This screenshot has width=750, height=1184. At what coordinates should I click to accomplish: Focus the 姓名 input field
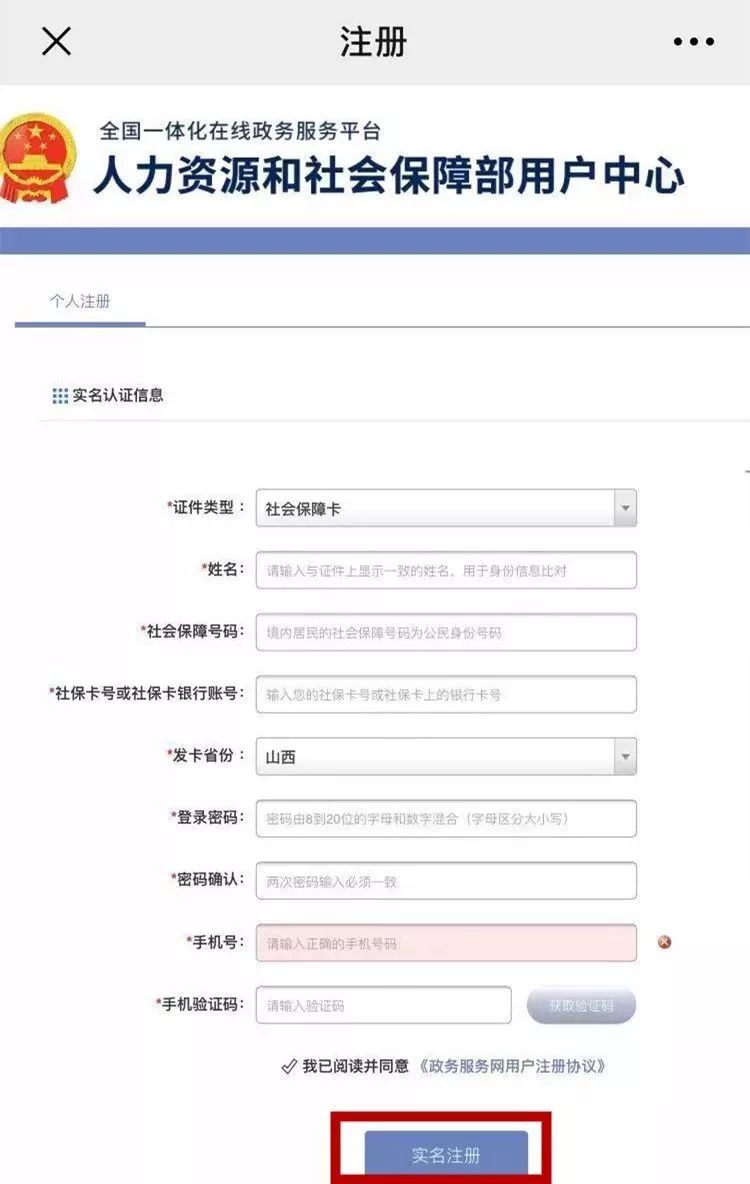point(446,570)
